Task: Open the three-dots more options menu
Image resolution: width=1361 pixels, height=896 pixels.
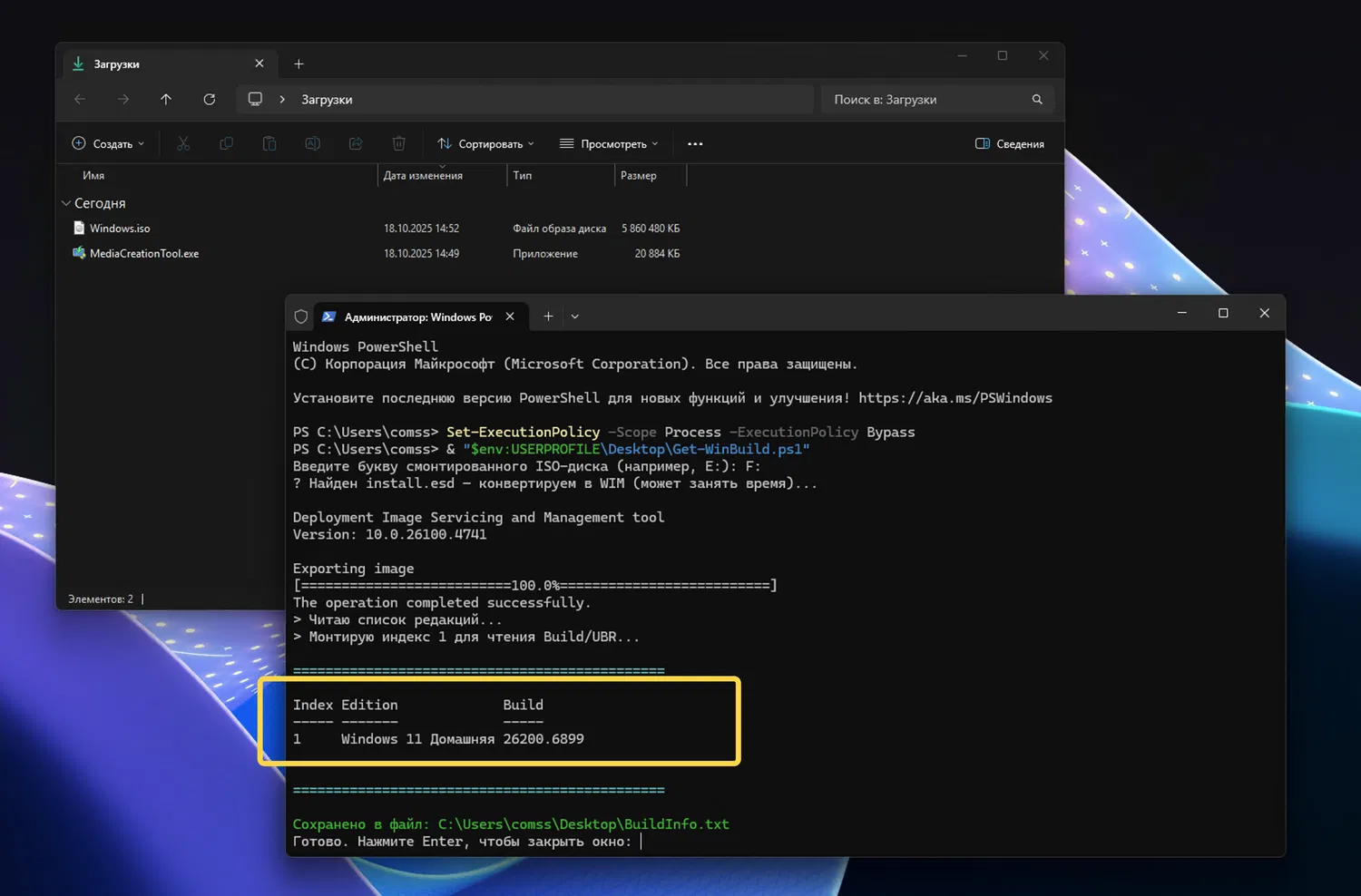Action: [x=695, y=143]
